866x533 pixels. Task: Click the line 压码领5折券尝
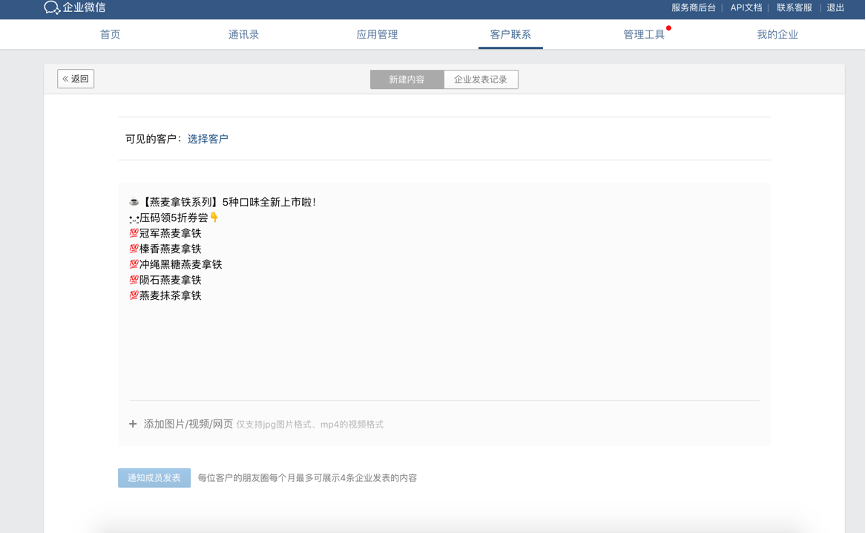point(173,218)
